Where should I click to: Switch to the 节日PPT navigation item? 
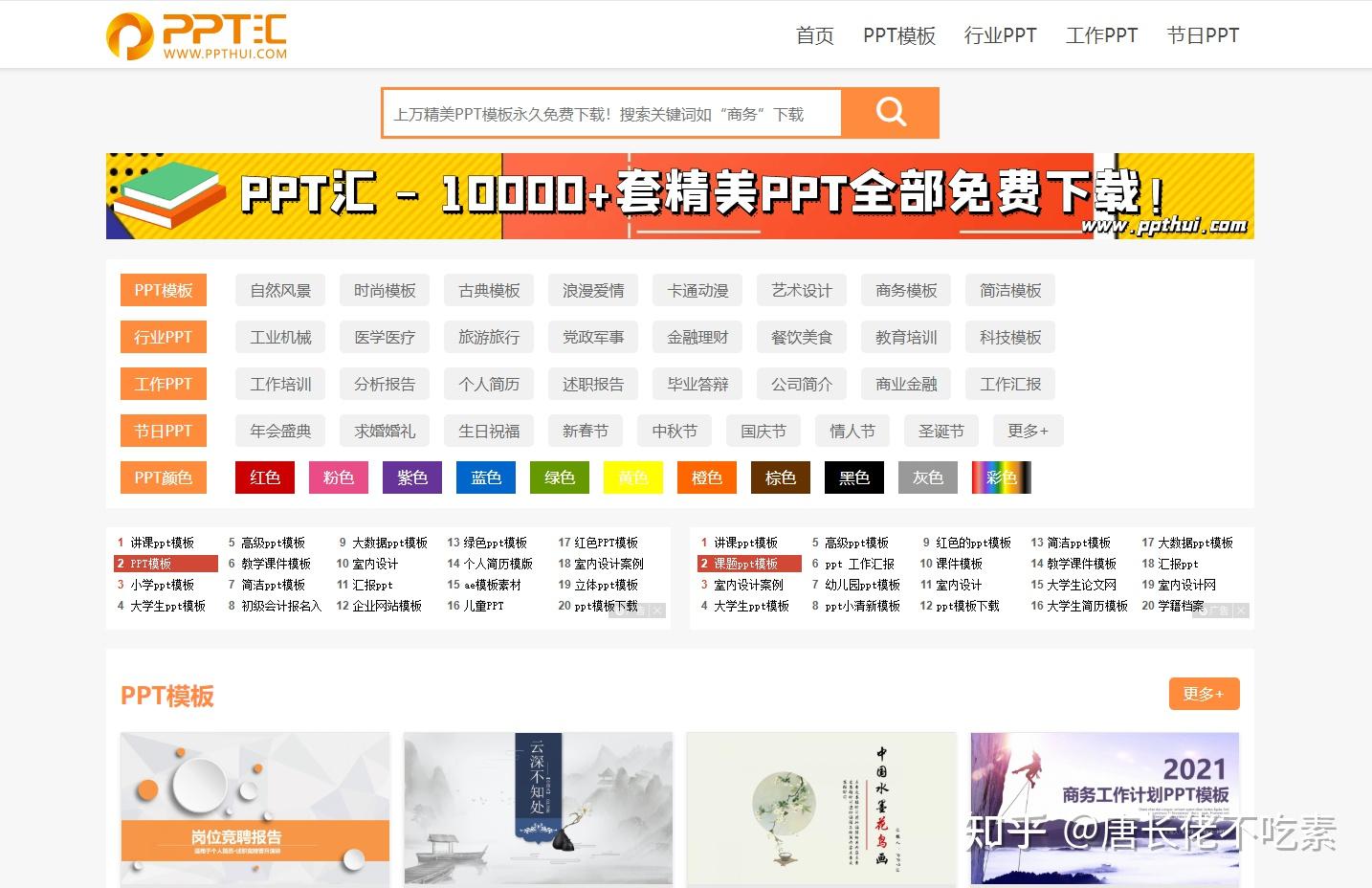click(x=1203, y=35)
